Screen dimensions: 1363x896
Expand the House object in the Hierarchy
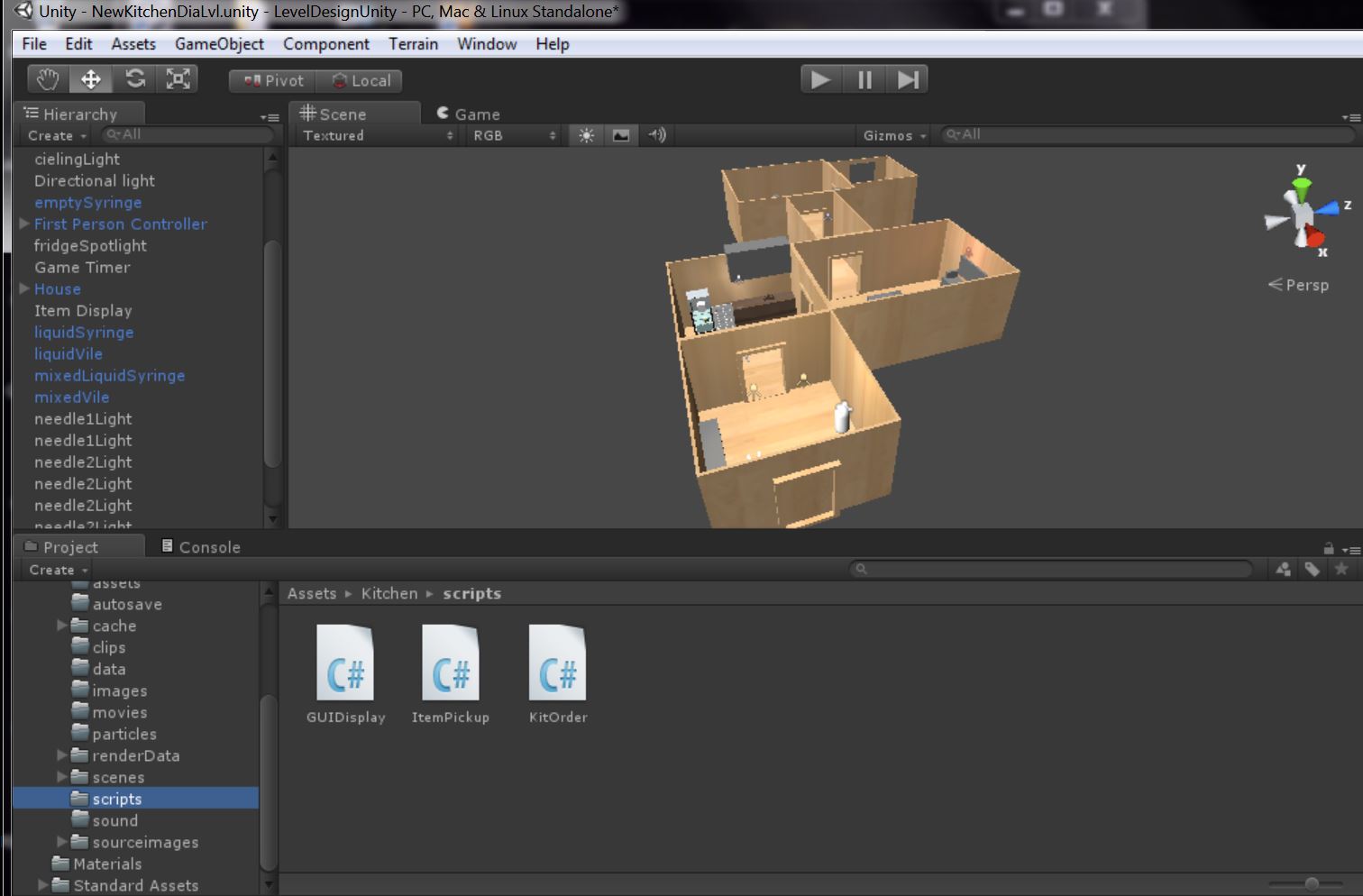[23, 288]
